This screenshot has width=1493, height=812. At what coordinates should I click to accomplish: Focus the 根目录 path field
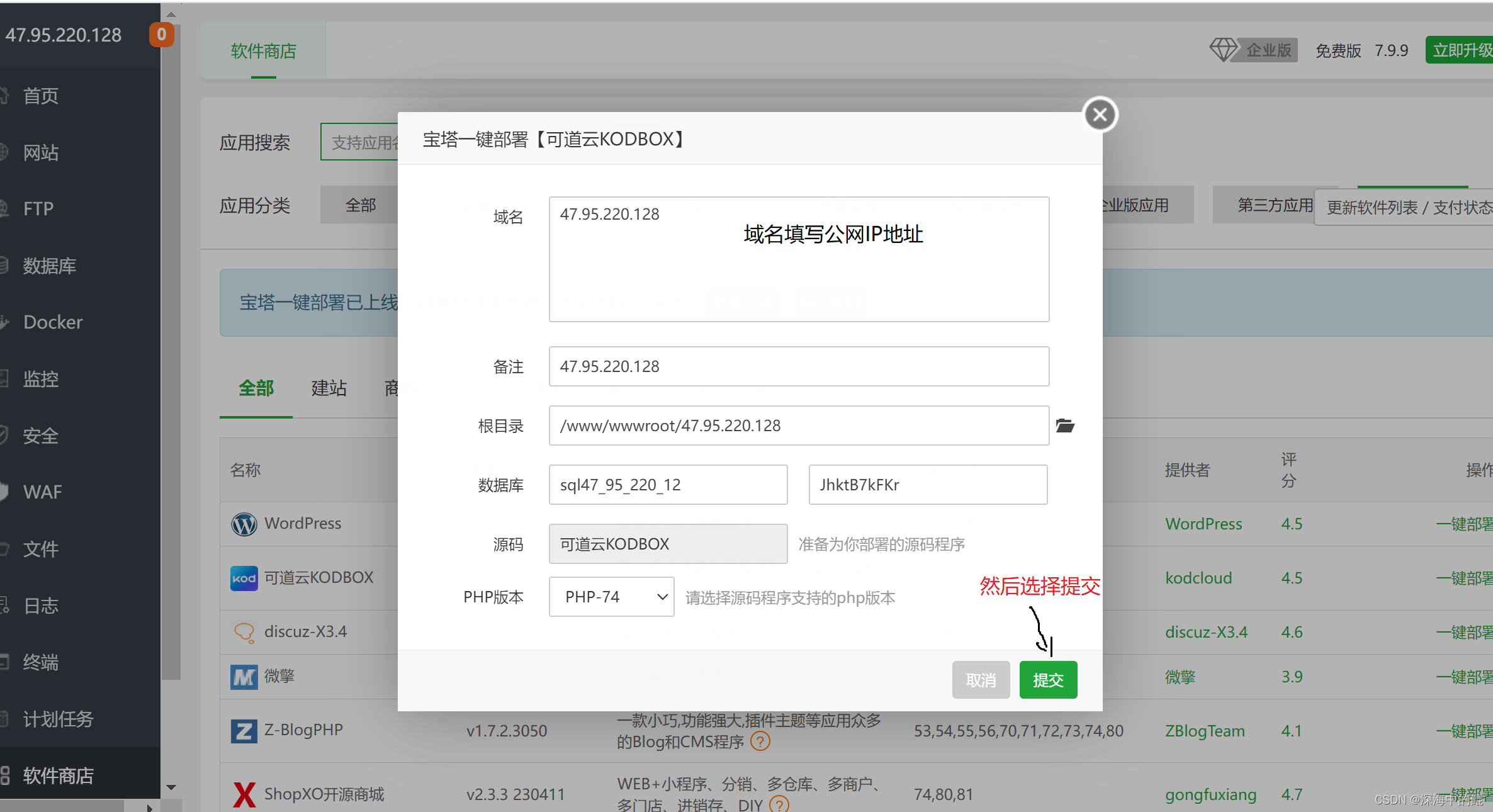coord(799,426)
